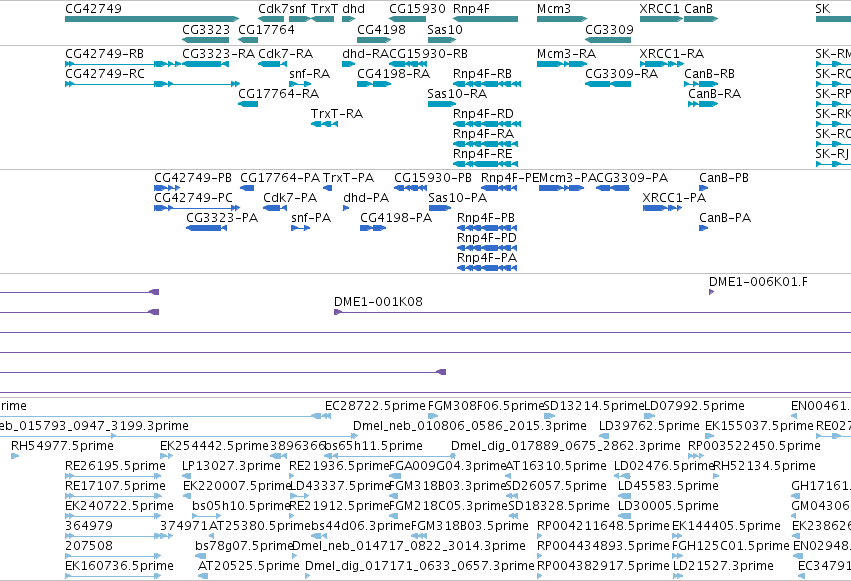Open the Rnp4F gene feature
This screenshot has width=851, height=581.
click(485, 19)
